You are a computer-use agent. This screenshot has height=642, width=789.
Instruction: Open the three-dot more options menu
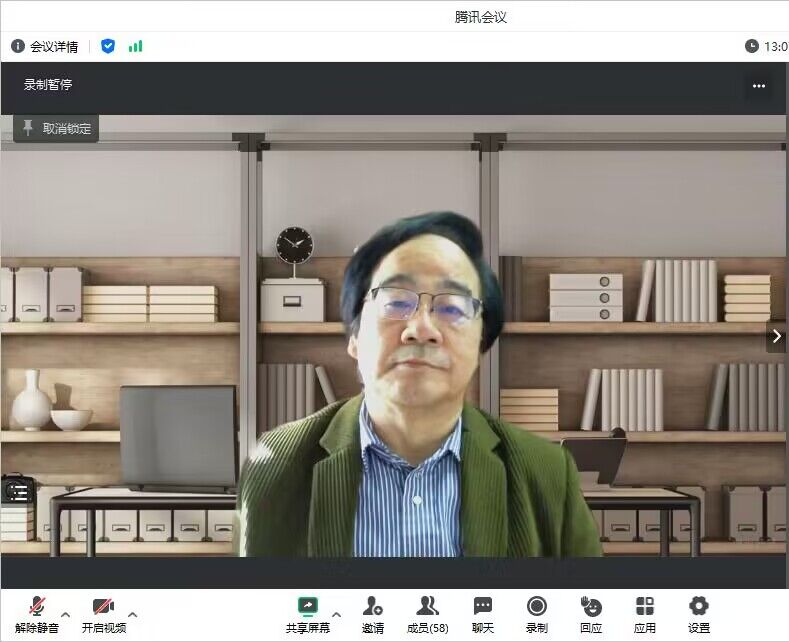[759, 86]
